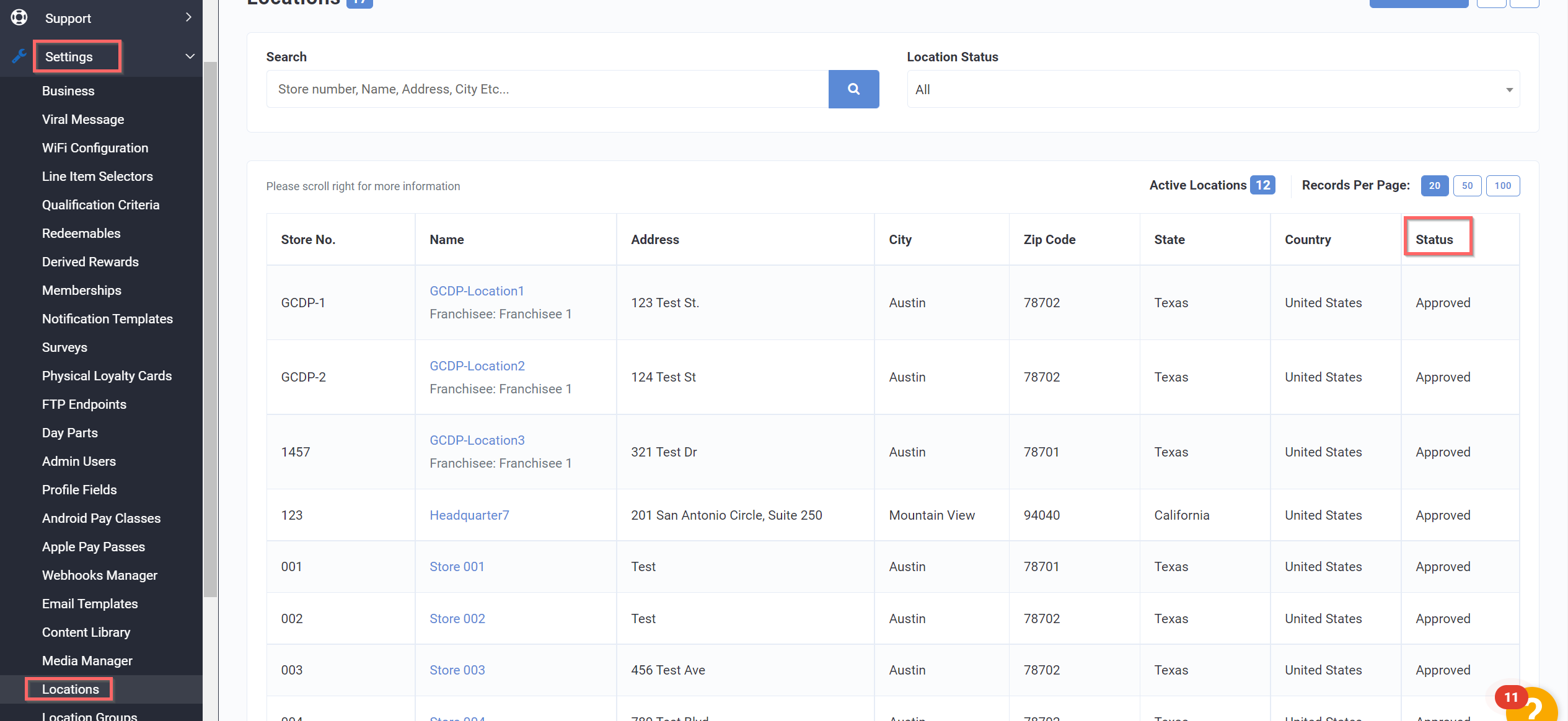Screen dimensions: 1568x721
Task: Click the search magnifier button
Action: coord(853,89)
